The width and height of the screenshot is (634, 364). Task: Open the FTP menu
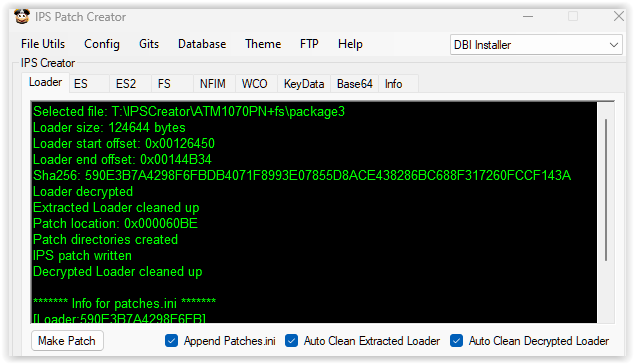click(x=309, y=44)
